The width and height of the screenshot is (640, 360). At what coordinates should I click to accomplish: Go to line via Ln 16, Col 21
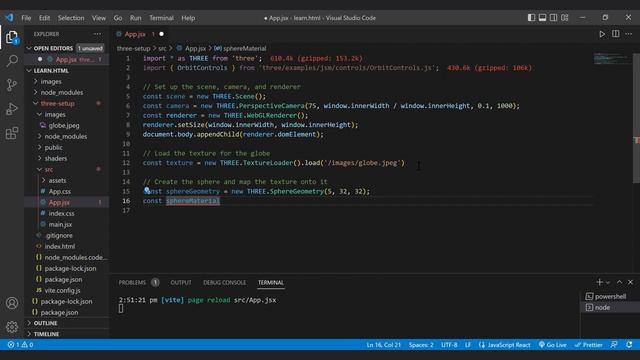click(x=383, y=345)
